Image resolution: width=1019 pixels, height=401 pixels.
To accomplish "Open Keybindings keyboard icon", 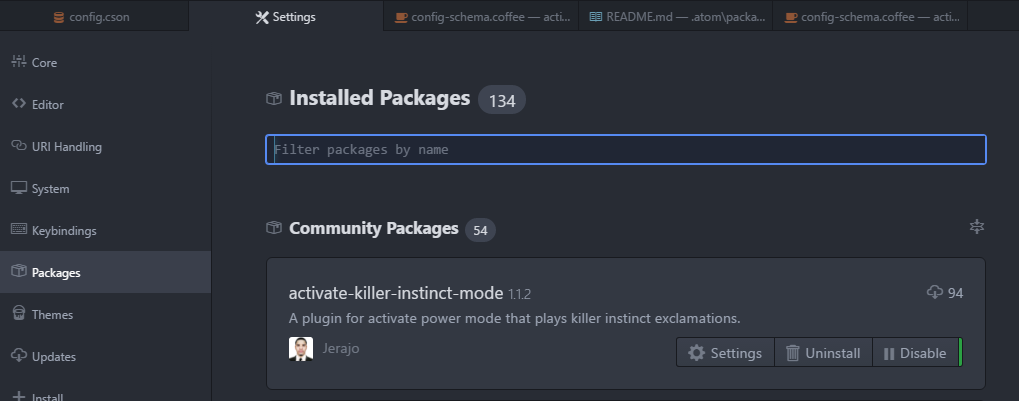I will (x=19, y=230).
